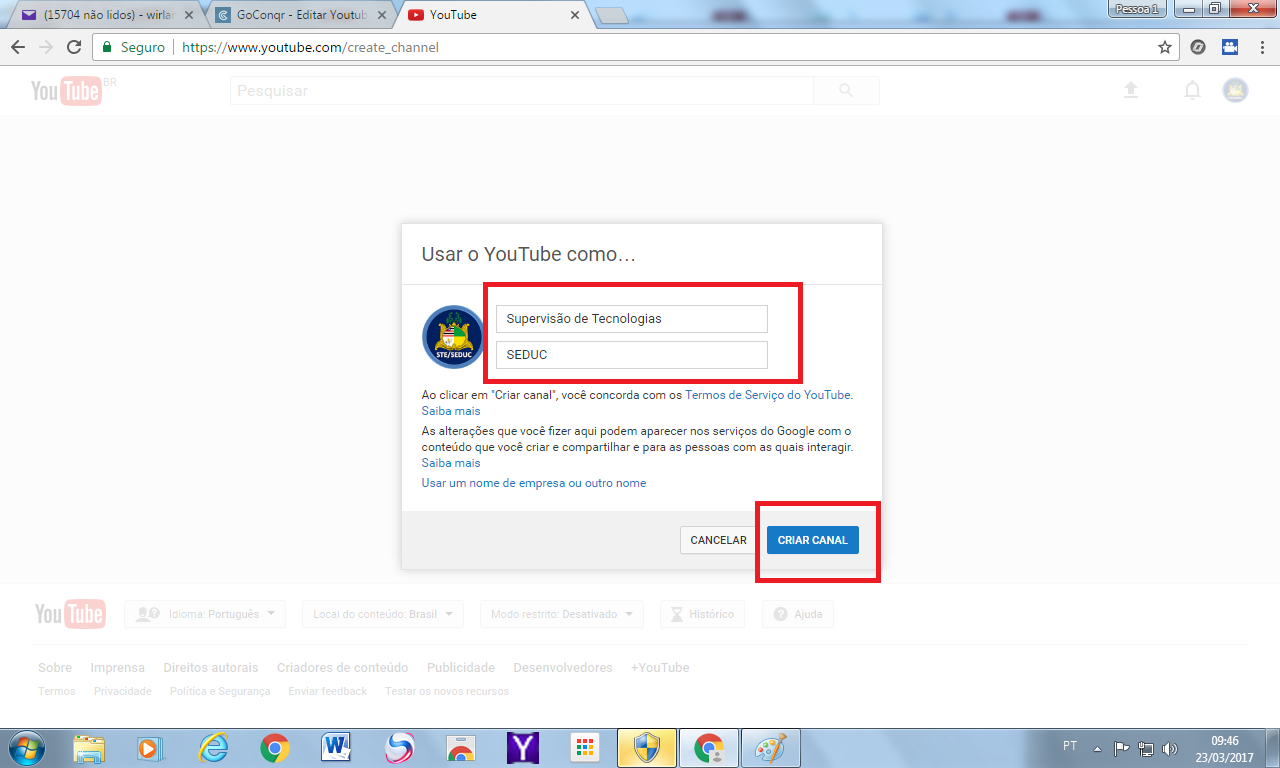Open the Publicidade footer link
The image size is (1280, 768).
[461, 668]
